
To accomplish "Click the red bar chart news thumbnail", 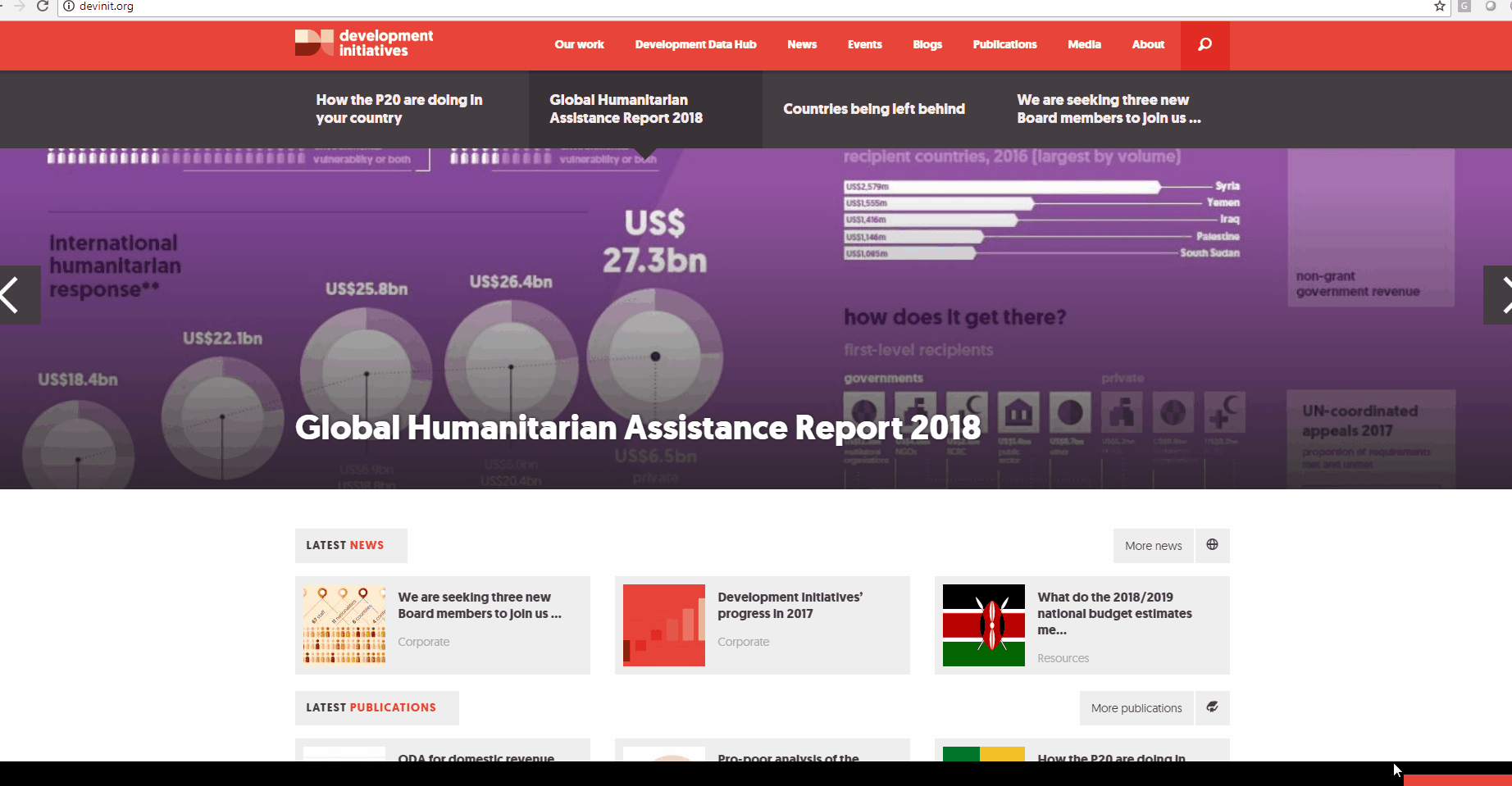I will point(664,625).
